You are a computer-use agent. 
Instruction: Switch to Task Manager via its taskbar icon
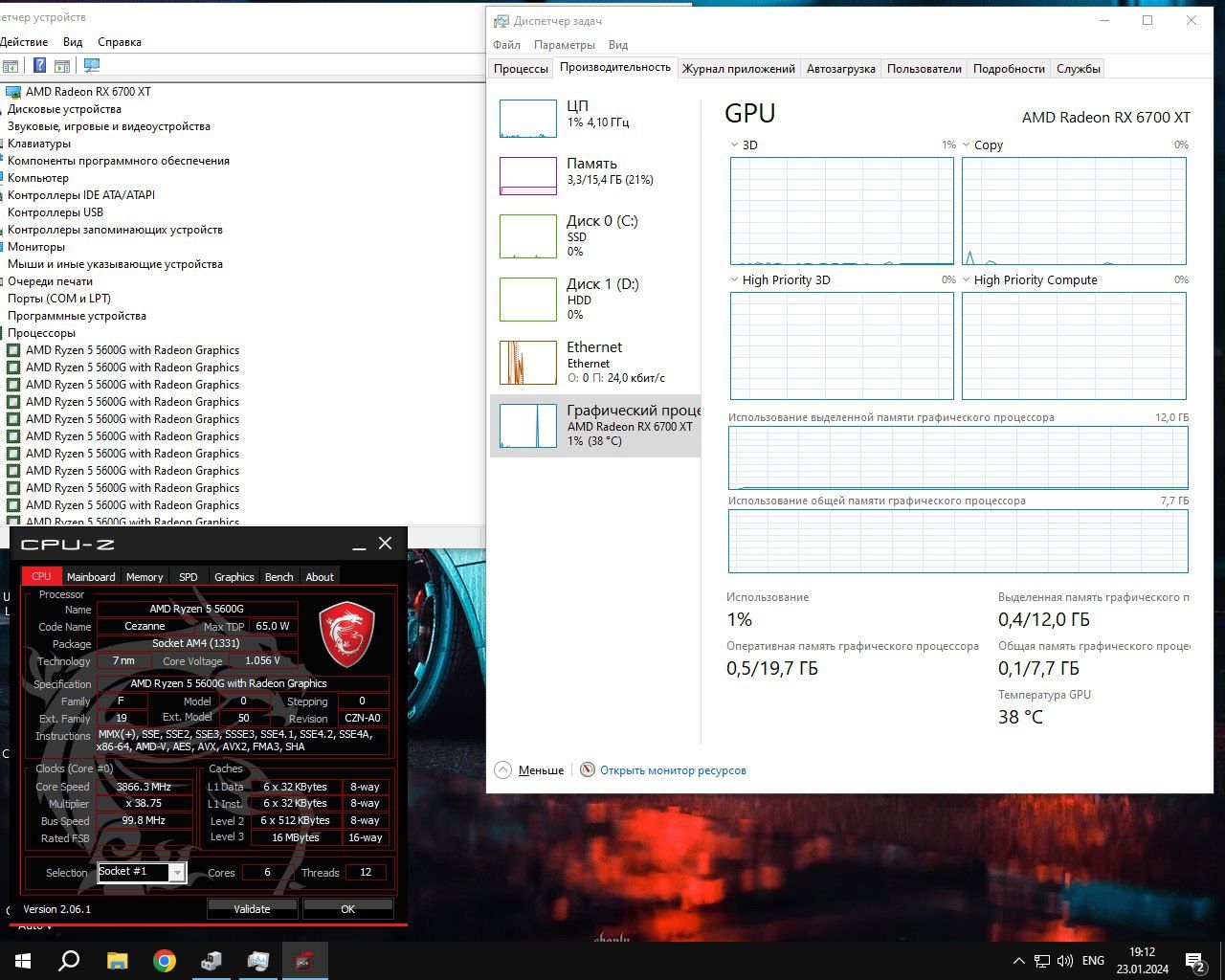(257, 961)
